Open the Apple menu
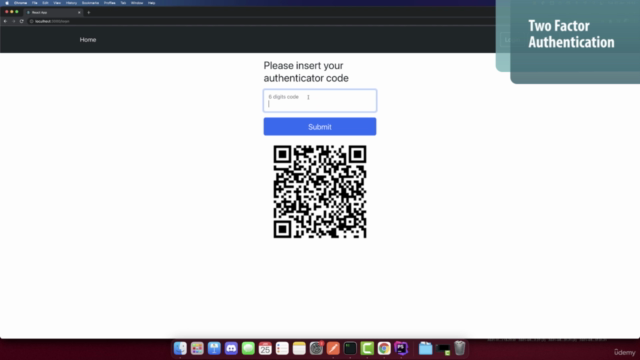This screenshot has height=360, width=640. 7,3
